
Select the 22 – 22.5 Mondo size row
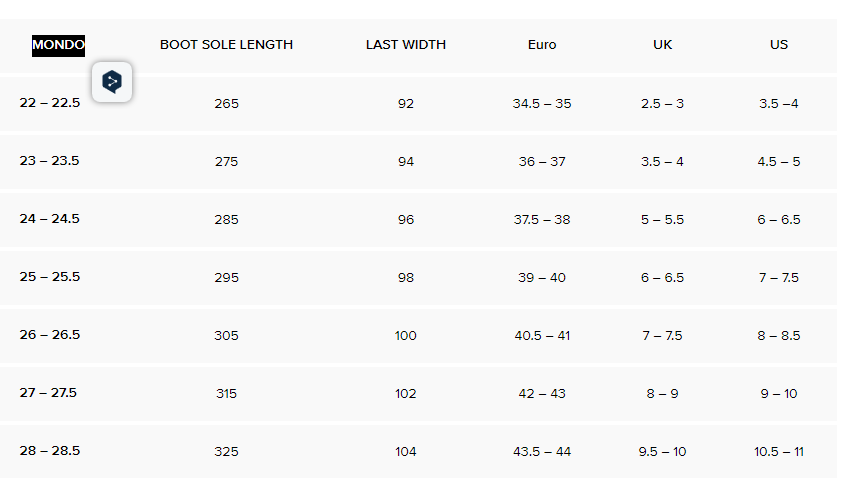click(x=49, y=103)
